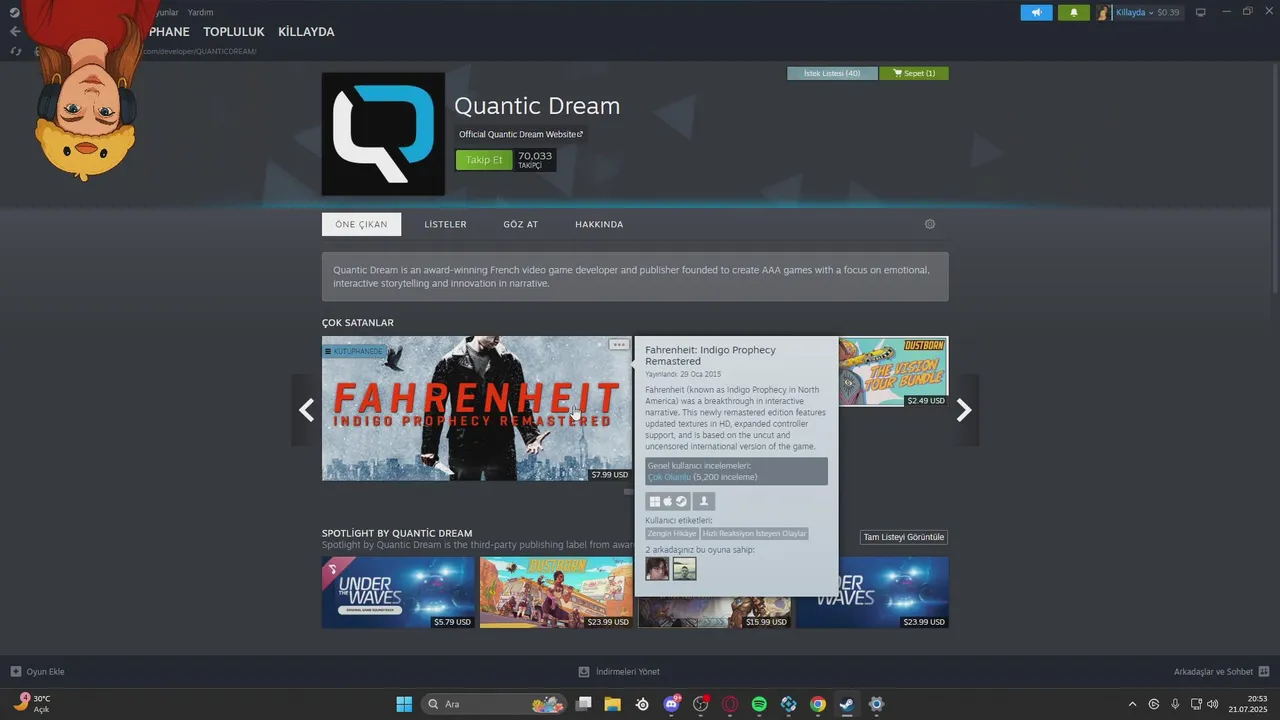Click Oyun Ekle at bottom left

pyautogui.click(x=38, y=672)
